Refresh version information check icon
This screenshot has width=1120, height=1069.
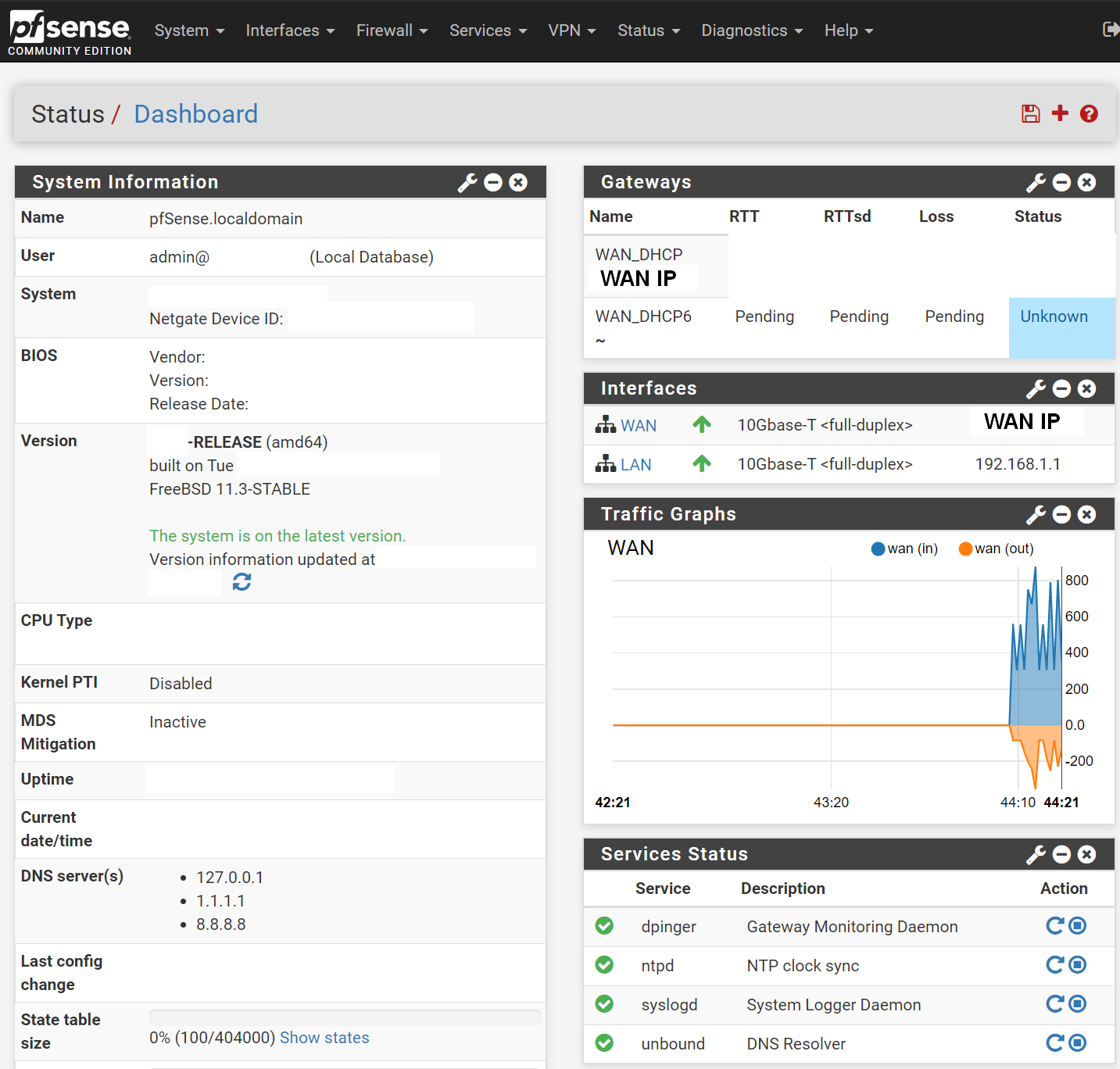point(242,582)
